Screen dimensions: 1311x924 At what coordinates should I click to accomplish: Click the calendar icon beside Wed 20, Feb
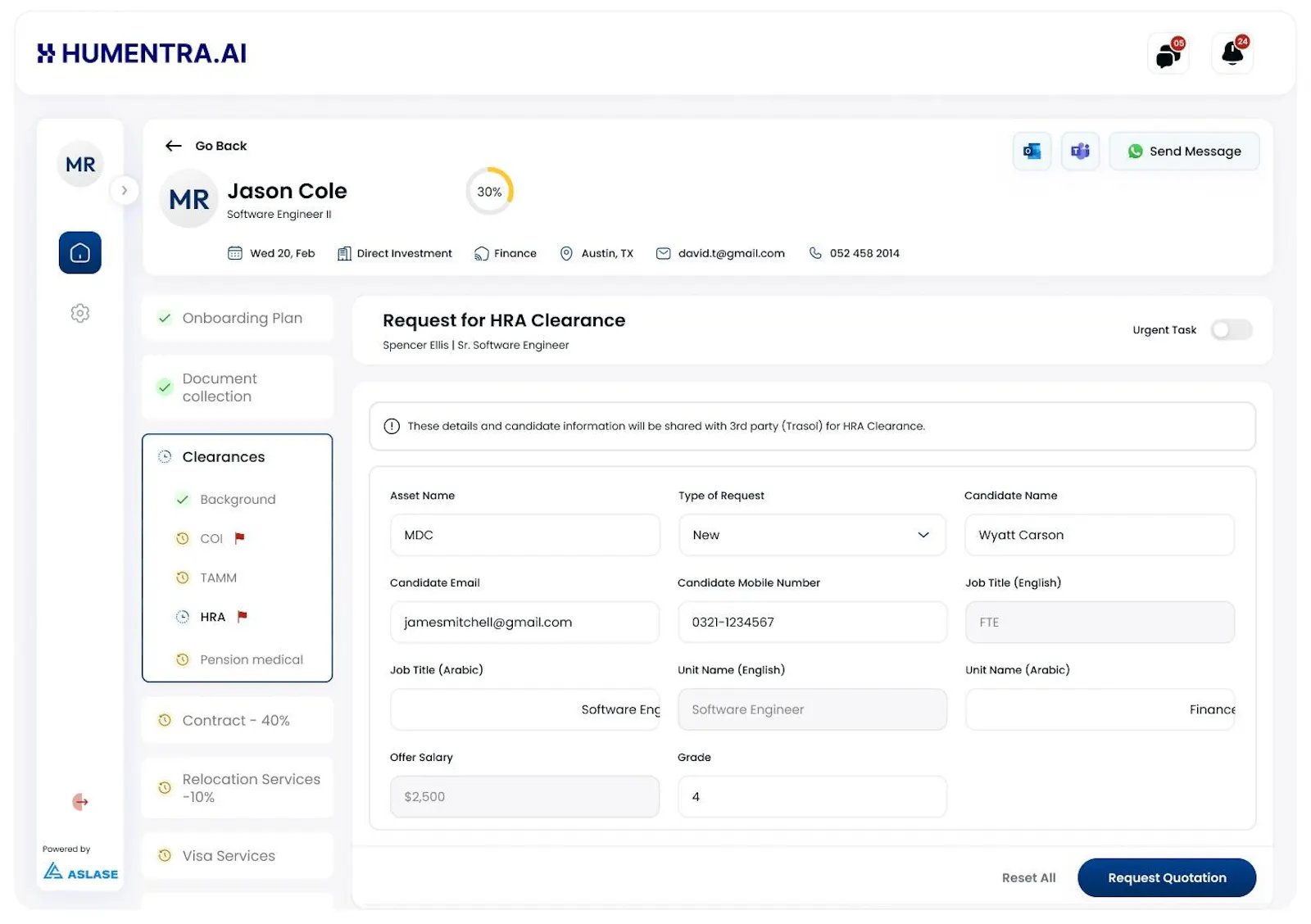point(235,253)
